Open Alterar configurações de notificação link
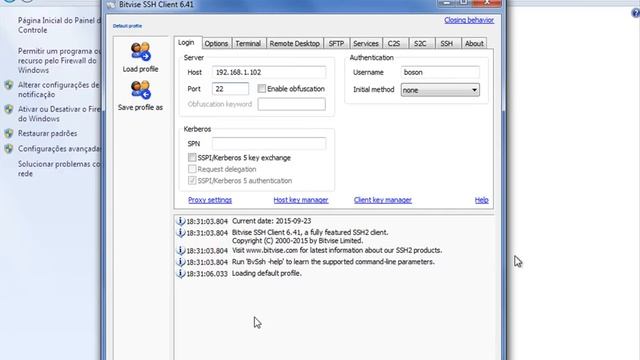This screenshot has height=360, width=640. point(59,90)
